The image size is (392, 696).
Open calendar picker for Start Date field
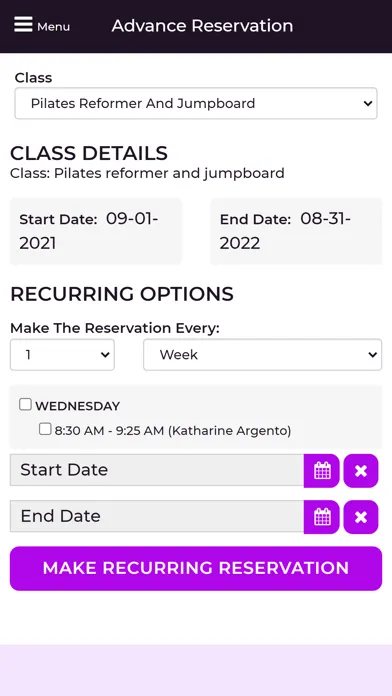click(x=322, y=471)
